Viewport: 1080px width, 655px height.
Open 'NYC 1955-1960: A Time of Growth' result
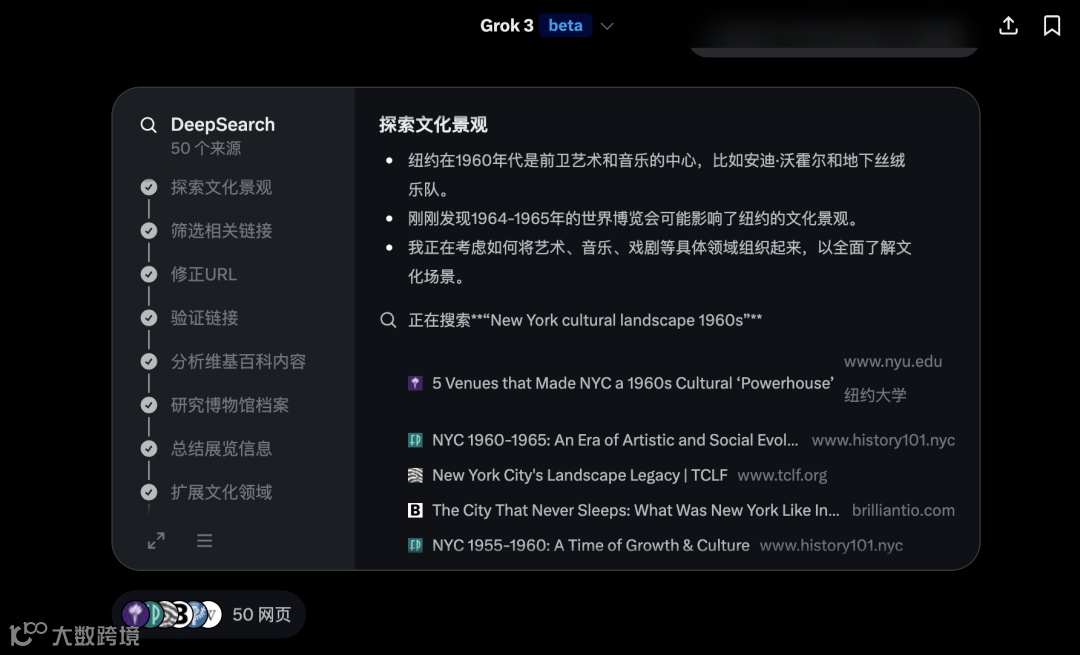pos(590,545)
